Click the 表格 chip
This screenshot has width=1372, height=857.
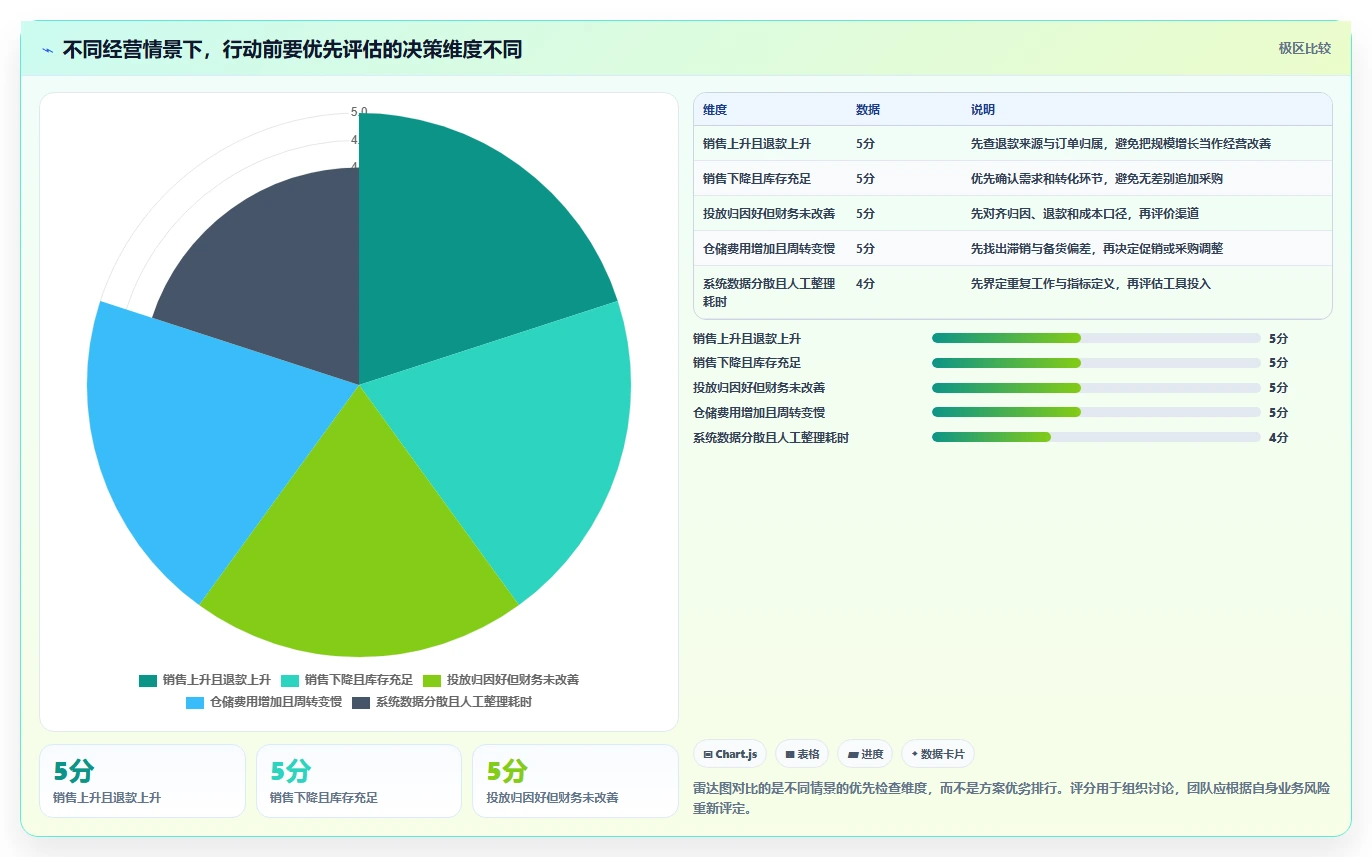coord(802,754)
